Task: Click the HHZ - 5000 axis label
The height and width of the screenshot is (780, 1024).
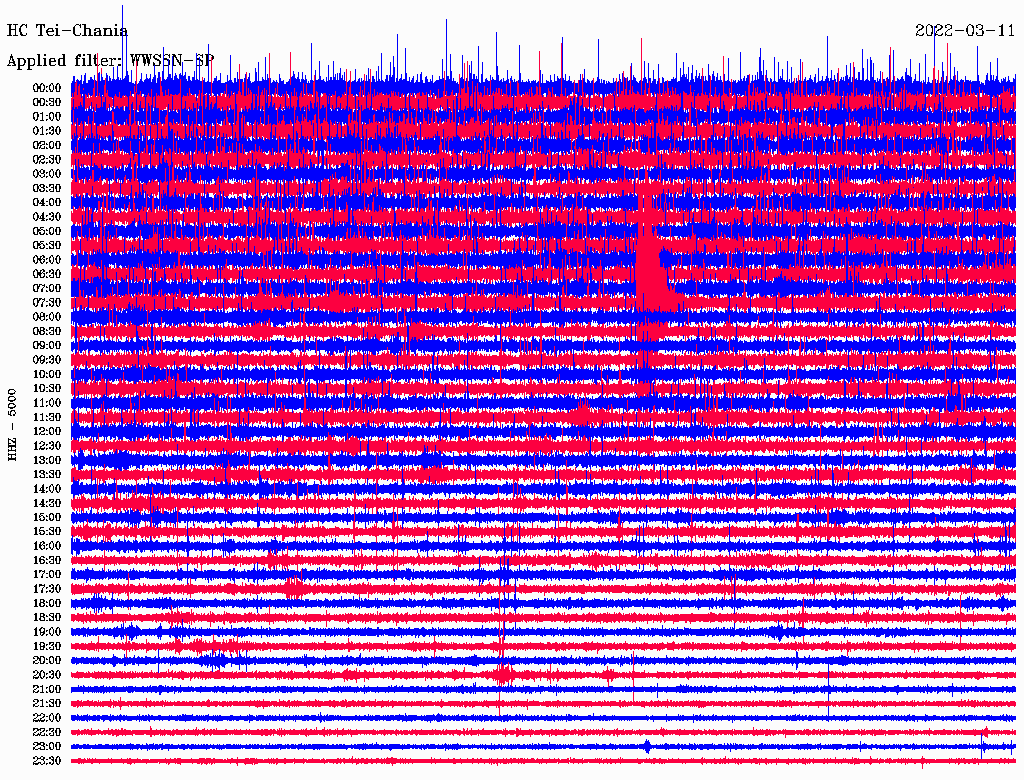Action: [x=12, y=425]
